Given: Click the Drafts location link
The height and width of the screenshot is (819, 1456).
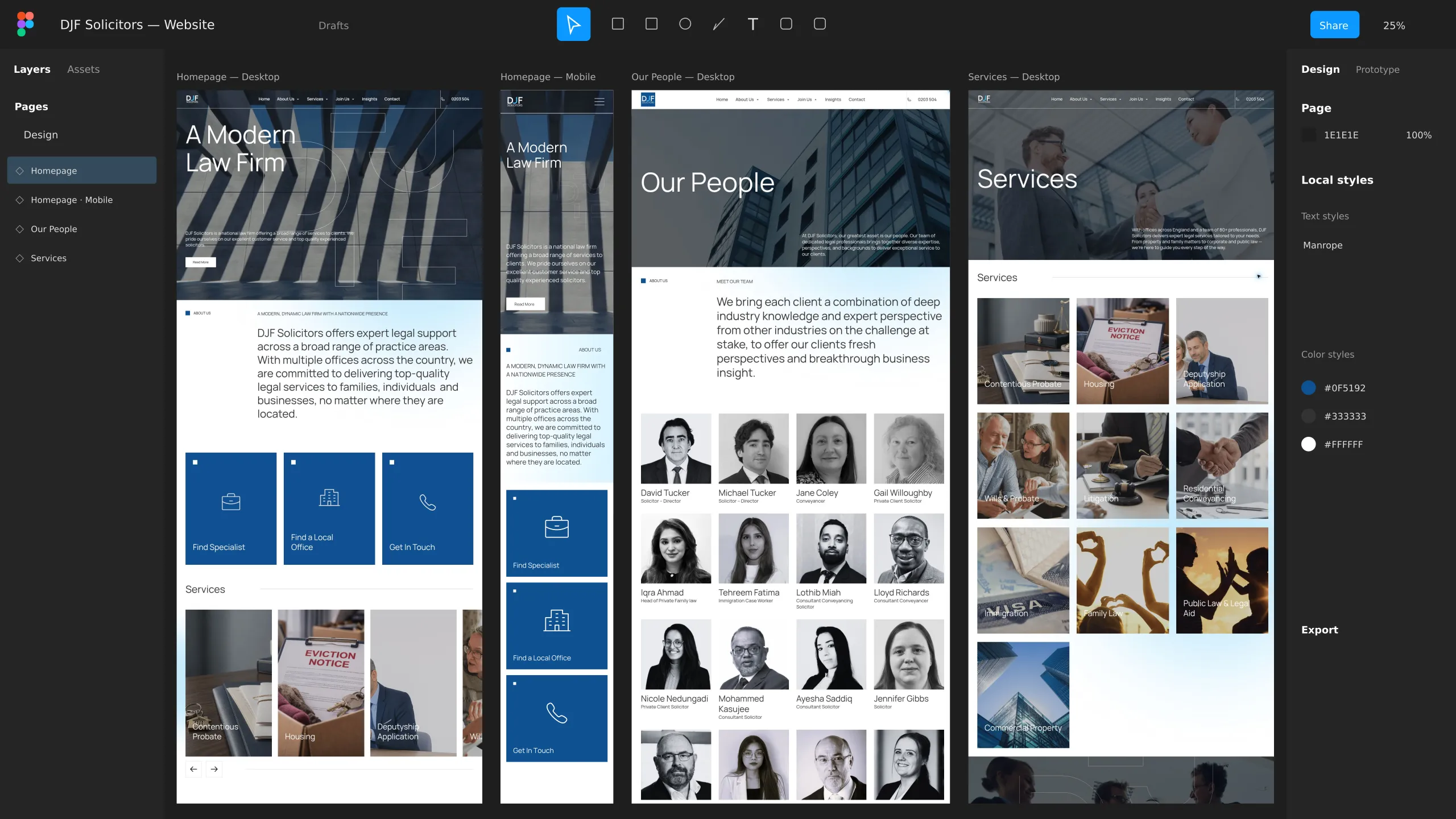Looking at the screenshot, I should [334, 25].
